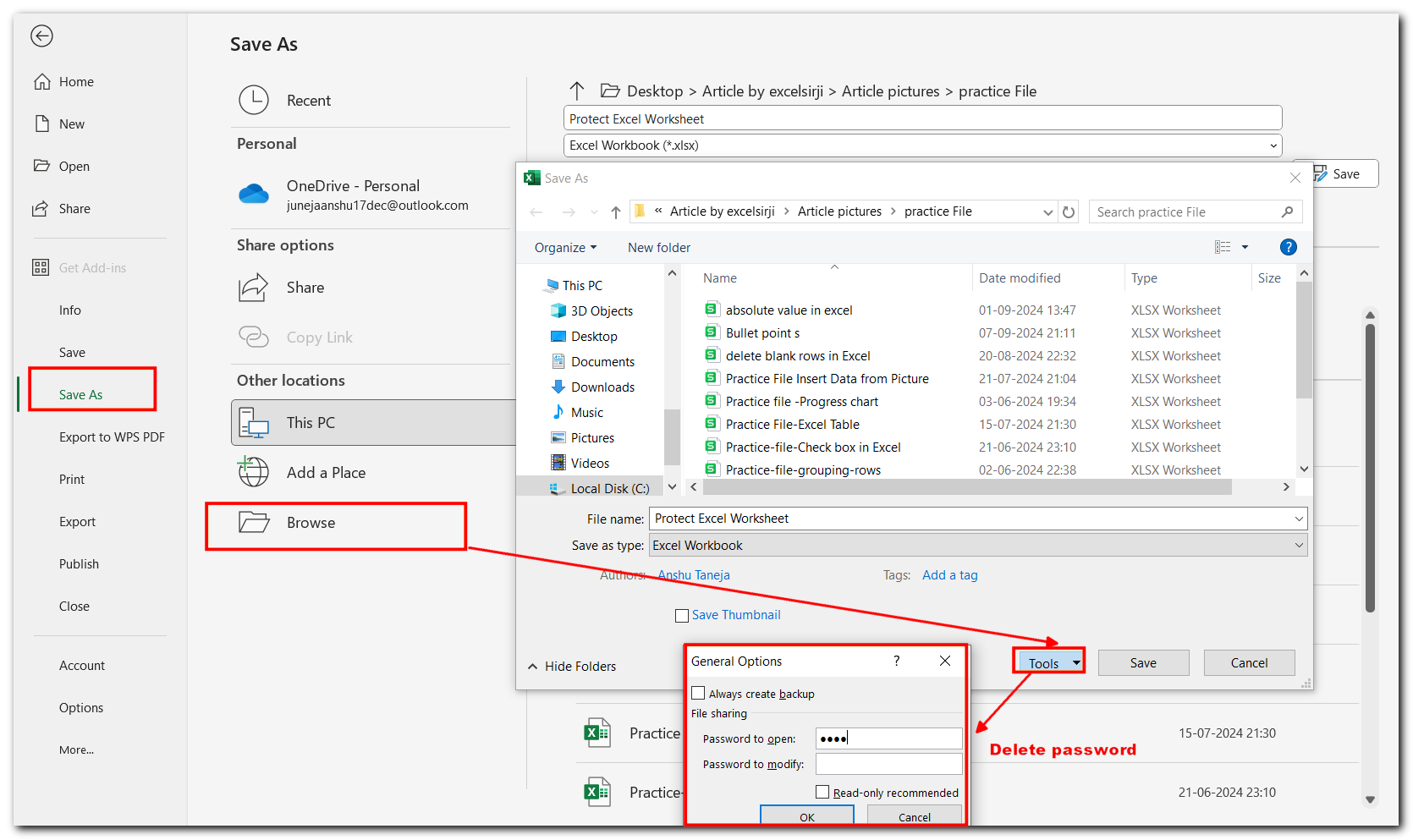Image resolution: width=1413 pixels, height=840 pixels.
Task: Select Export to WPS PDF in sidebar
Action: [112, 437]
